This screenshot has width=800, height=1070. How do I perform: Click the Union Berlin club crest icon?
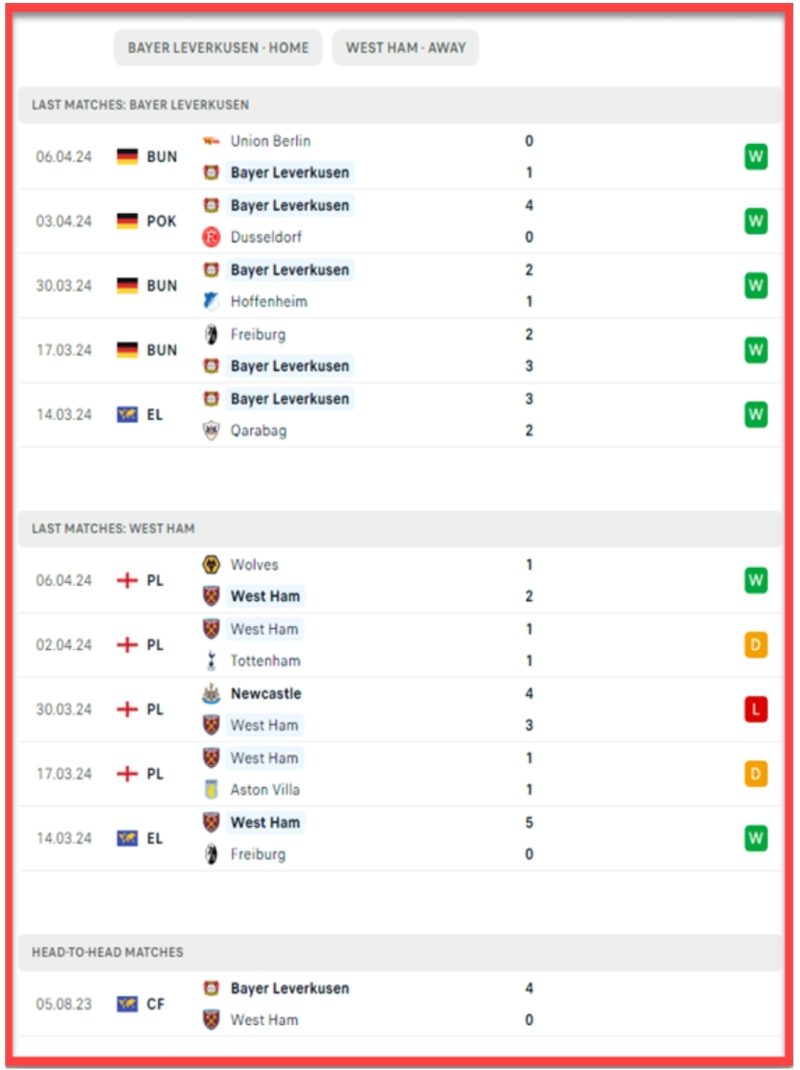click(212, 141)
